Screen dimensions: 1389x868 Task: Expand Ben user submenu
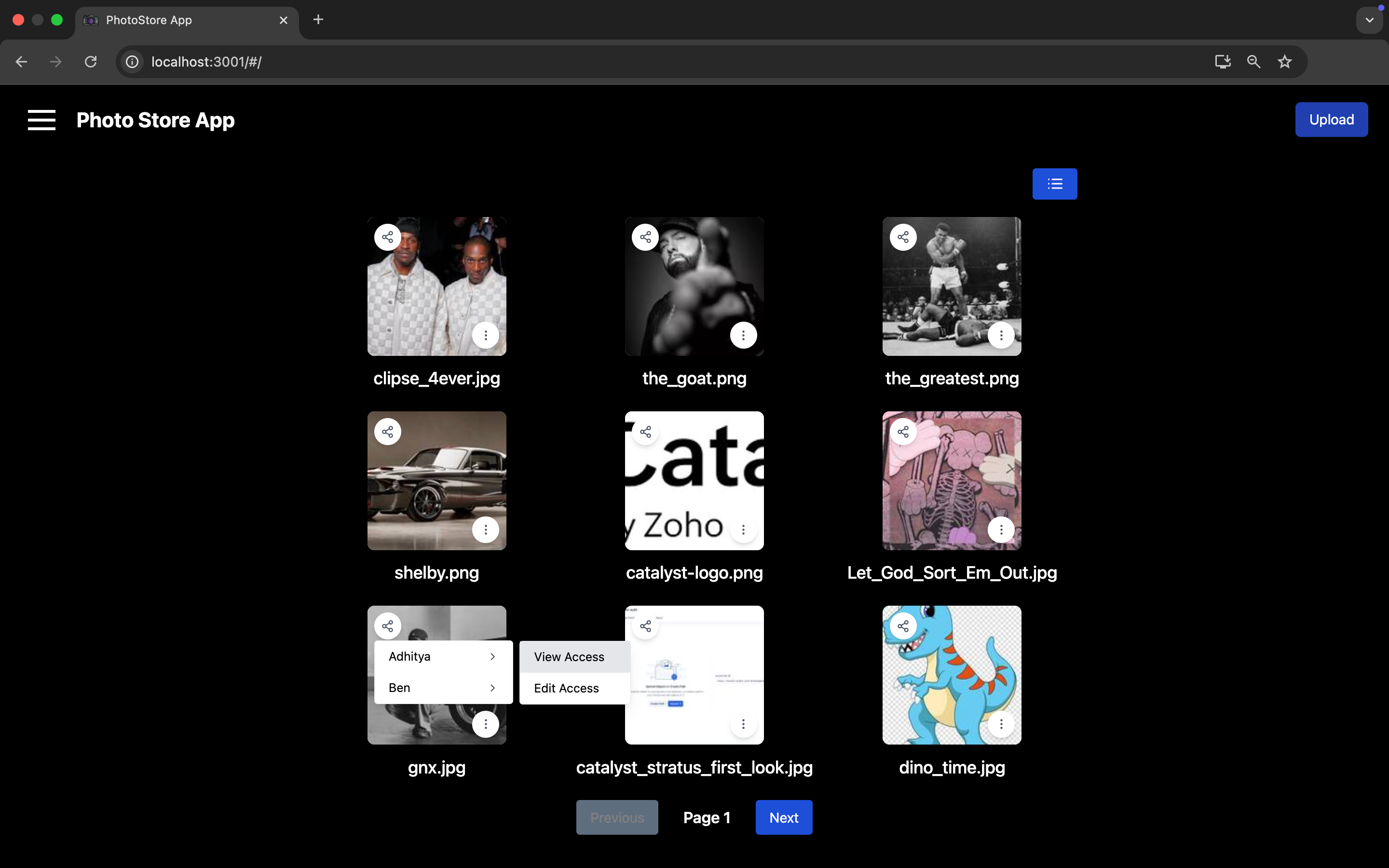(443, 688)
